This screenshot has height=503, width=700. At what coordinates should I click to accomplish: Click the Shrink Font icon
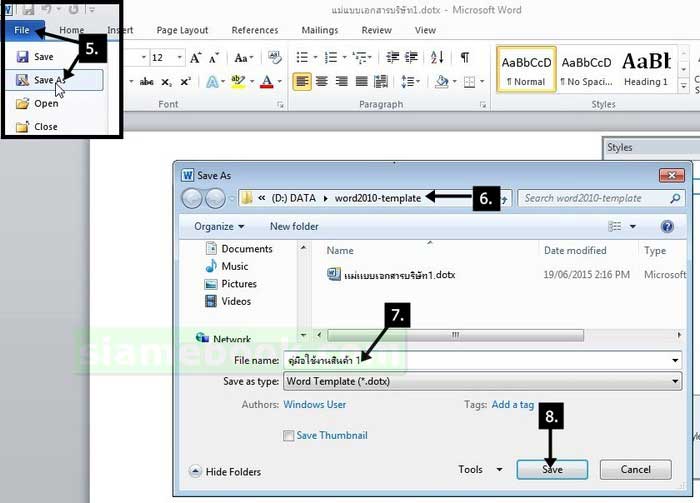point(213,58)
